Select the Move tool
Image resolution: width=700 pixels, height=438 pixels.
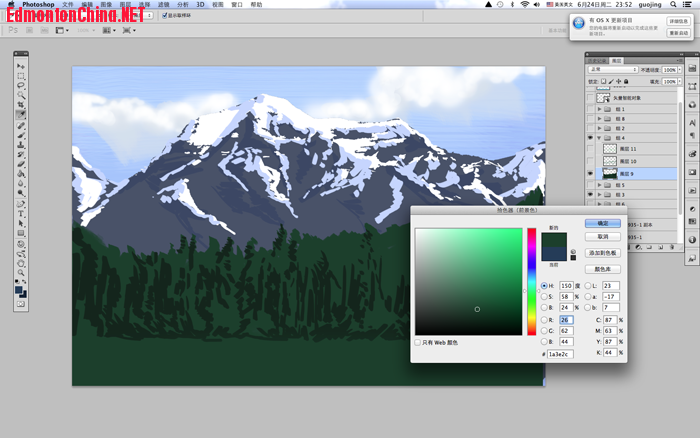tap(21, 67)
